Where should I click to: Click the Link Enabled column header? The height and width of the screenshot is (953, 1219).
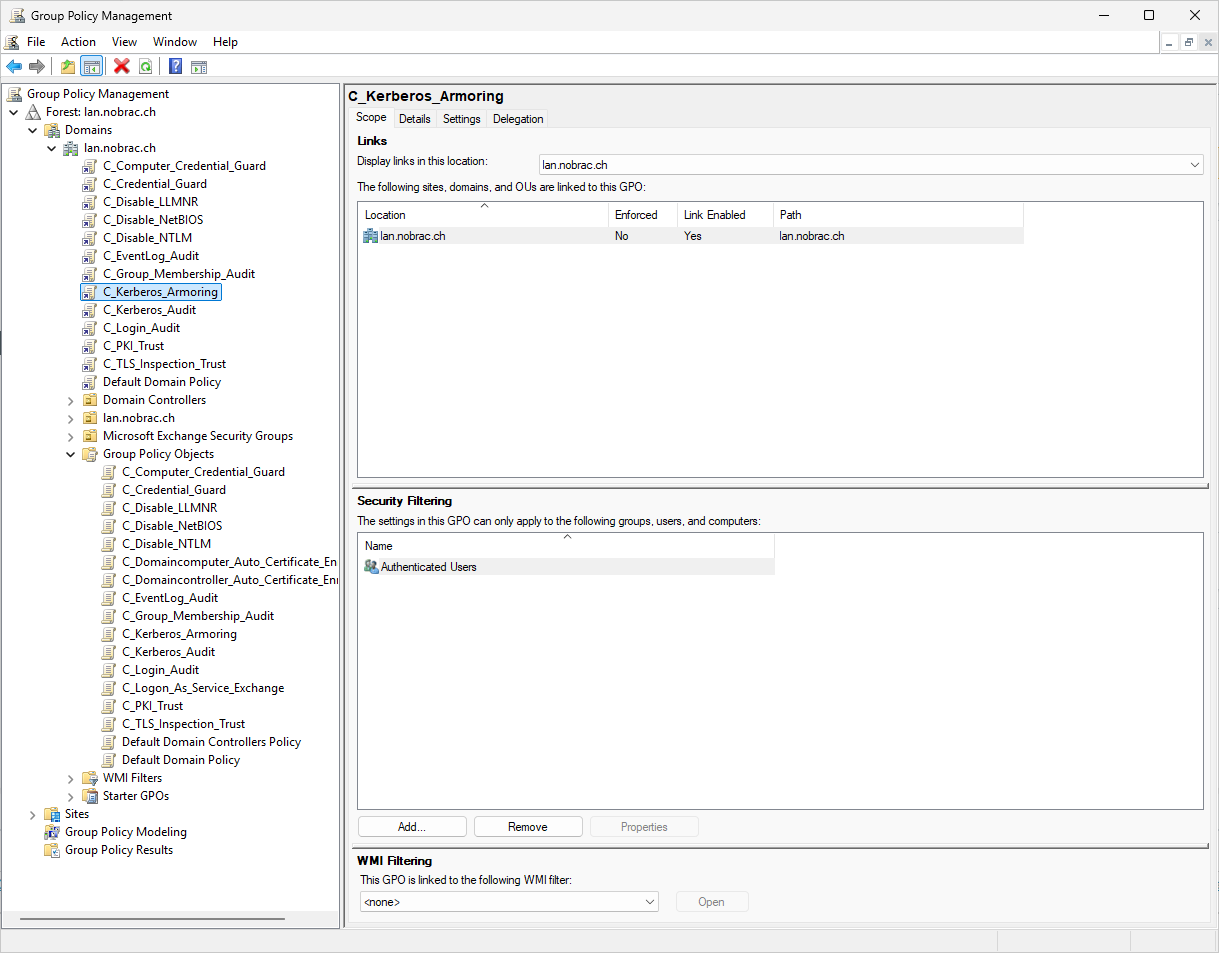[x=724, y=215]
